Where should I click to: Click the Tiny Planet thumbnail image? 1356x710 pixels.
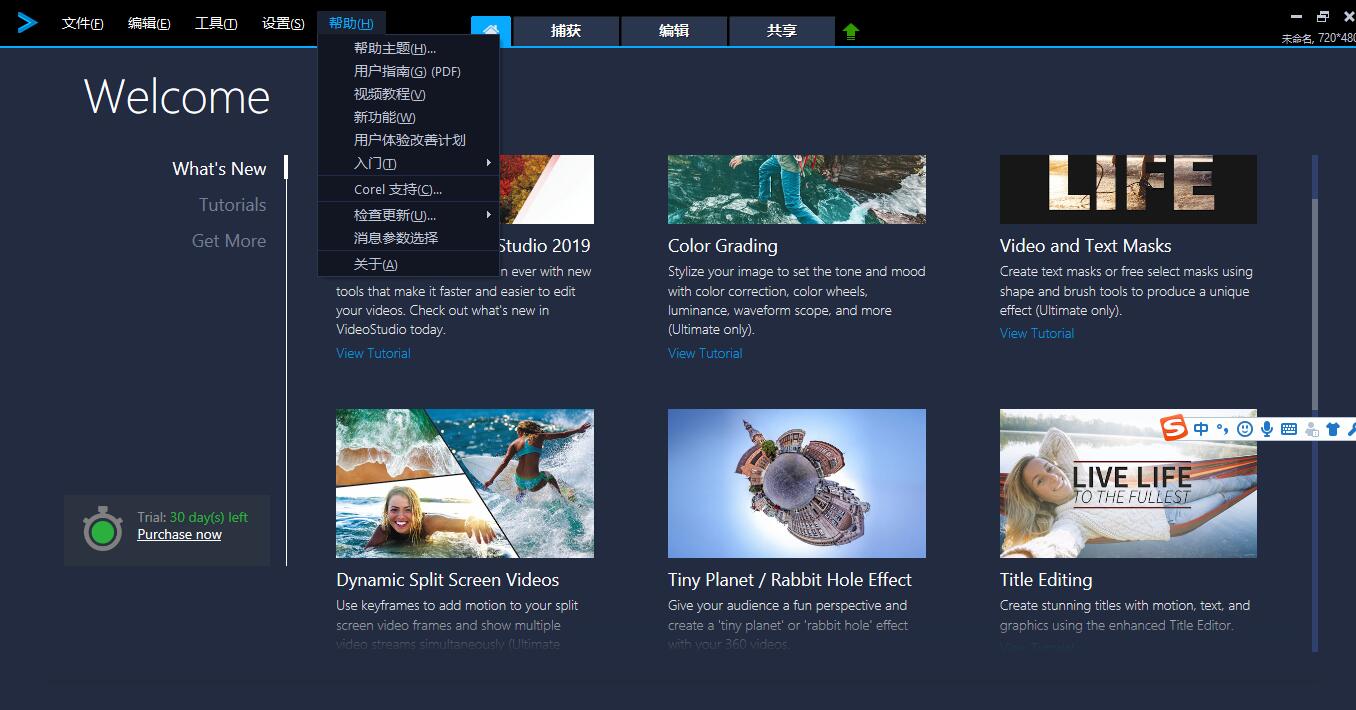coord(797,483)
